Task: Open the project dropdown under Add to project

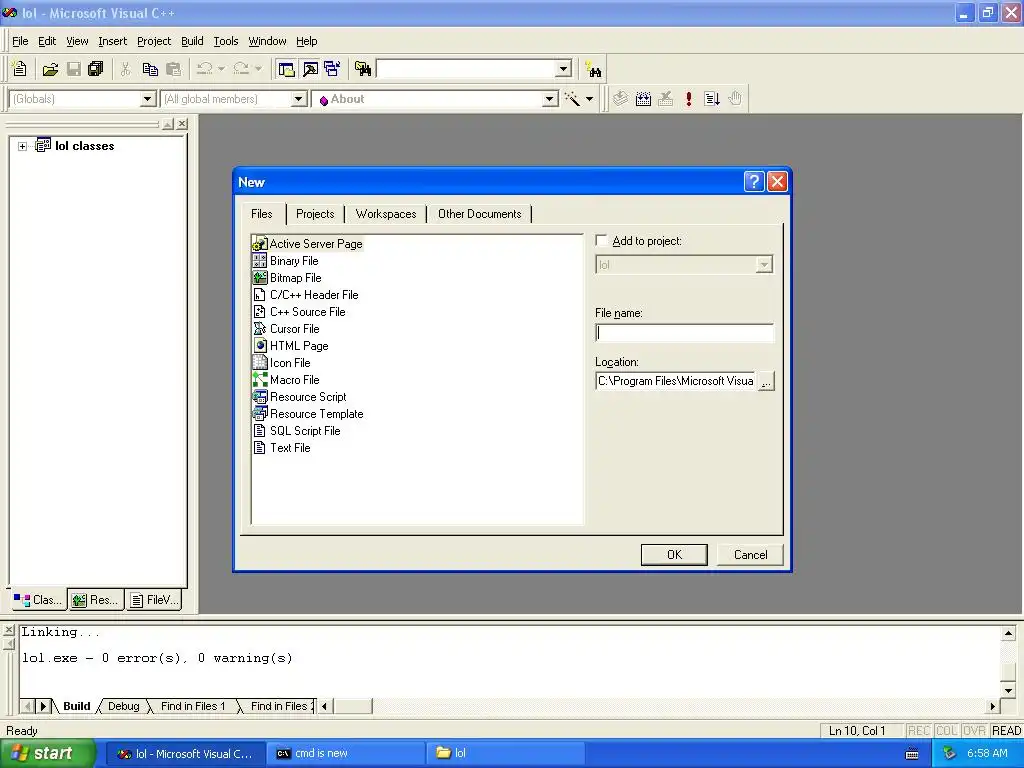Action: [763, 265]
